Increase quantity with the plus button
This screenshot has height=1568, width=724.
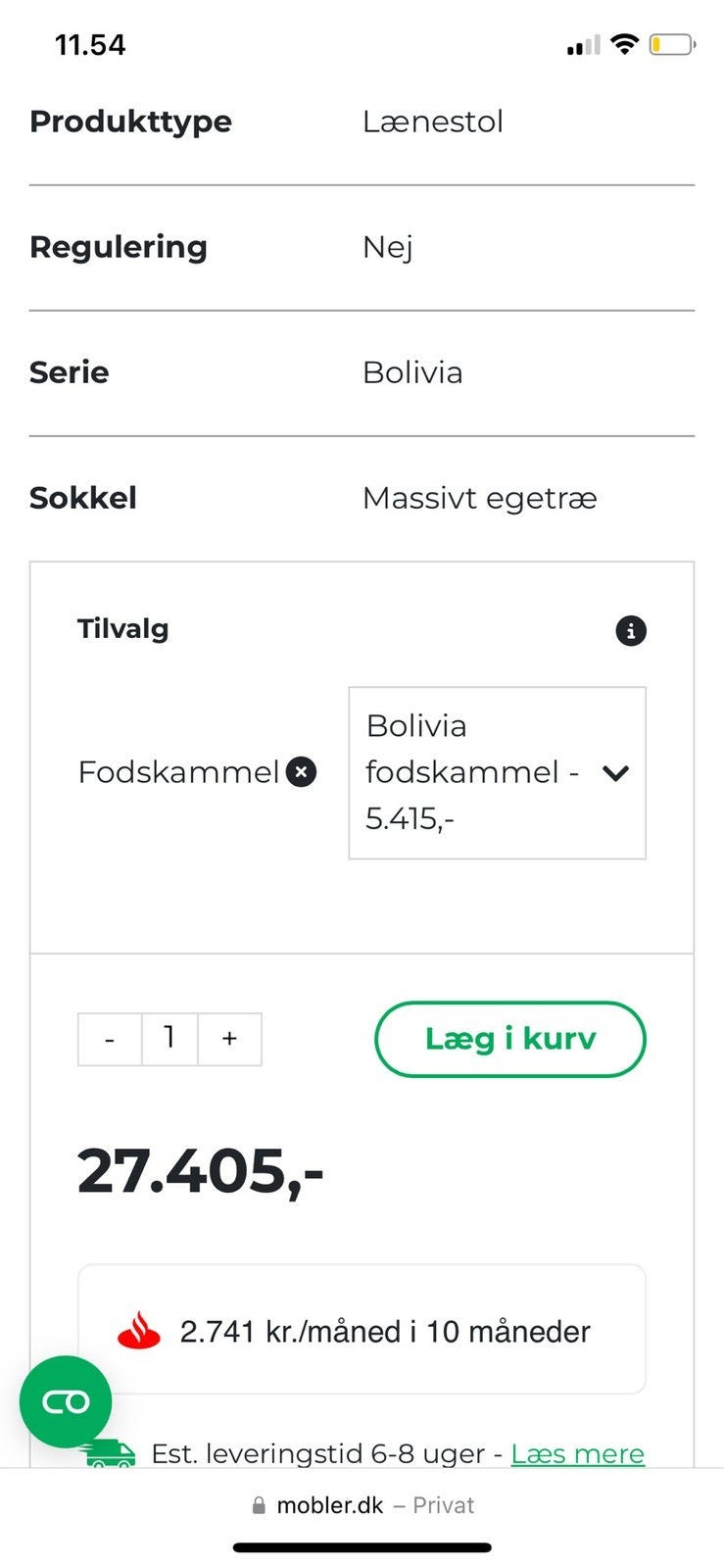pyautogui.click(x=229, y=1039)
